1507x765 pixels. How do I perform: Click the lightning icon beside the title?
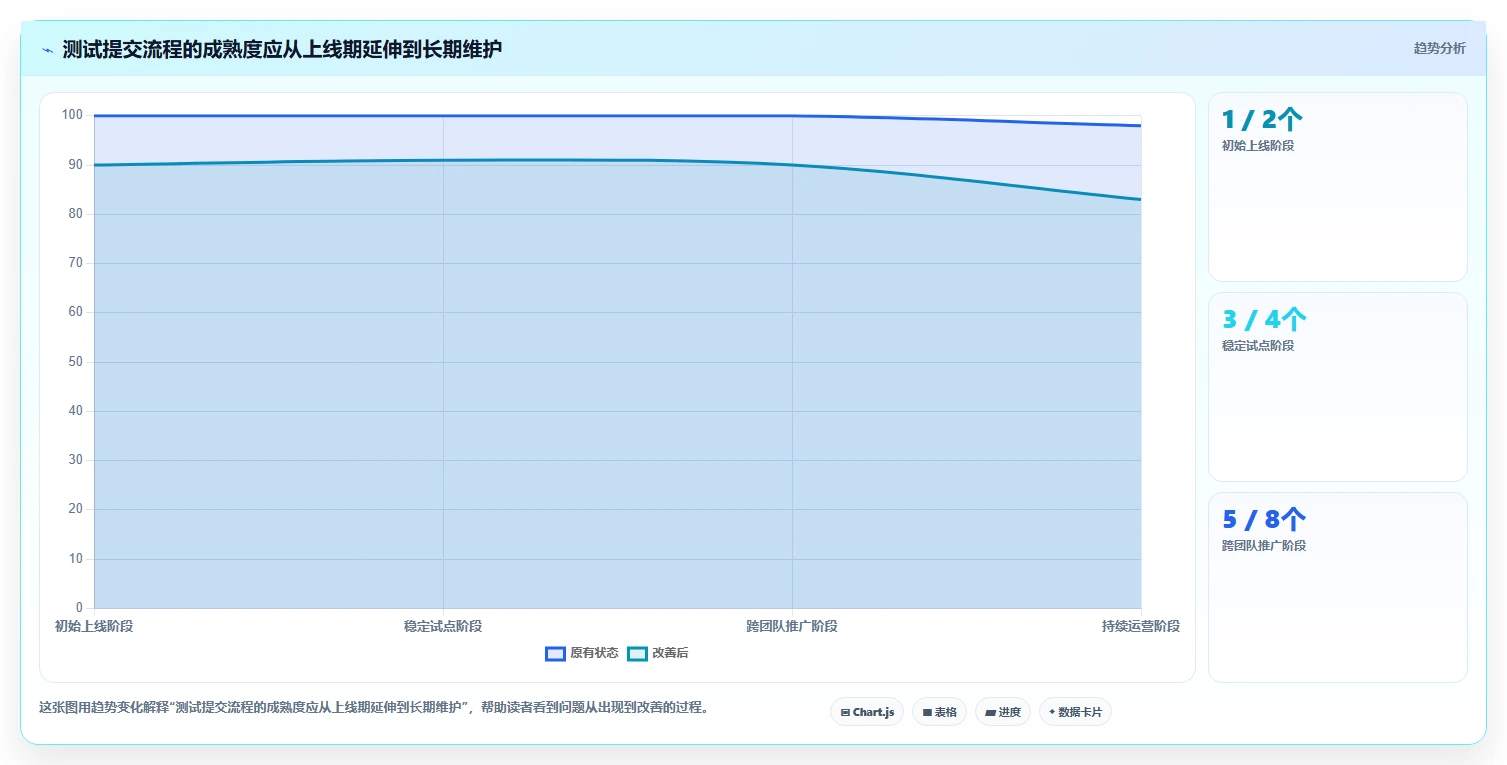(47, 50)
